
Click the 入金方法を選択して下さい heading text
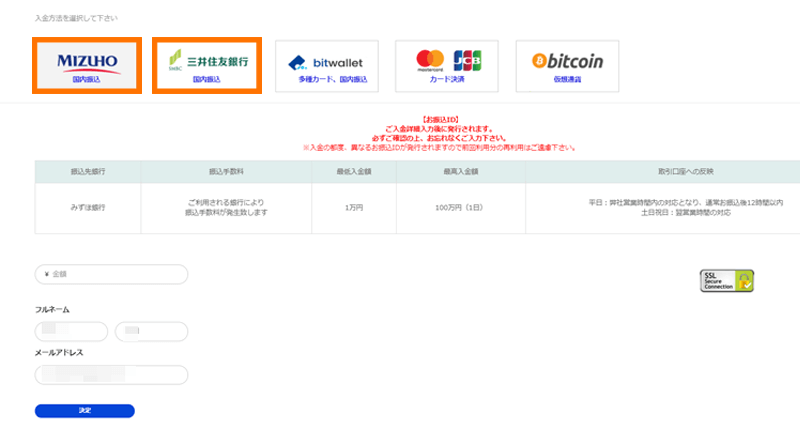point(76,18)
